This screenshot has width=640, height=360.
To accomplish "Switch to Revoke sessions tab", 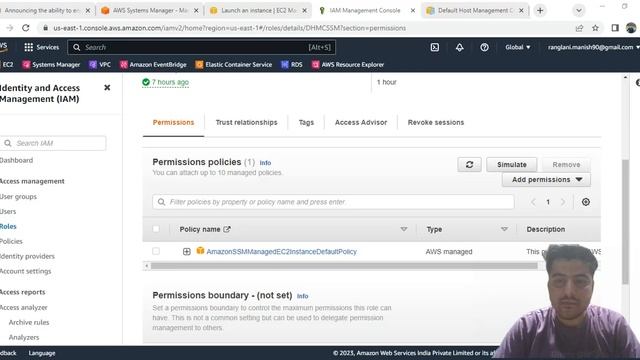I will [436, 122].
